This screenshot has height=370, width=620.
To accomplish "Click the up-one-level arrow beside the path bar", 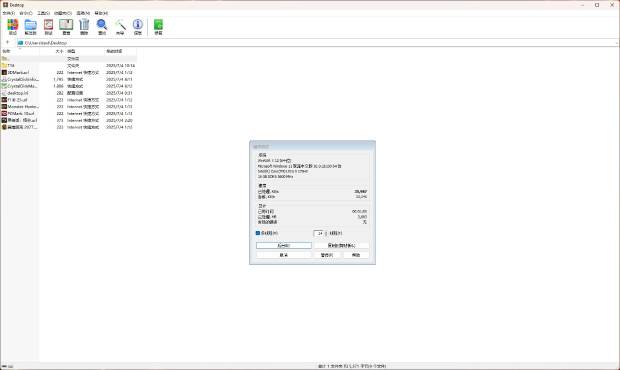I will point(7,42).
